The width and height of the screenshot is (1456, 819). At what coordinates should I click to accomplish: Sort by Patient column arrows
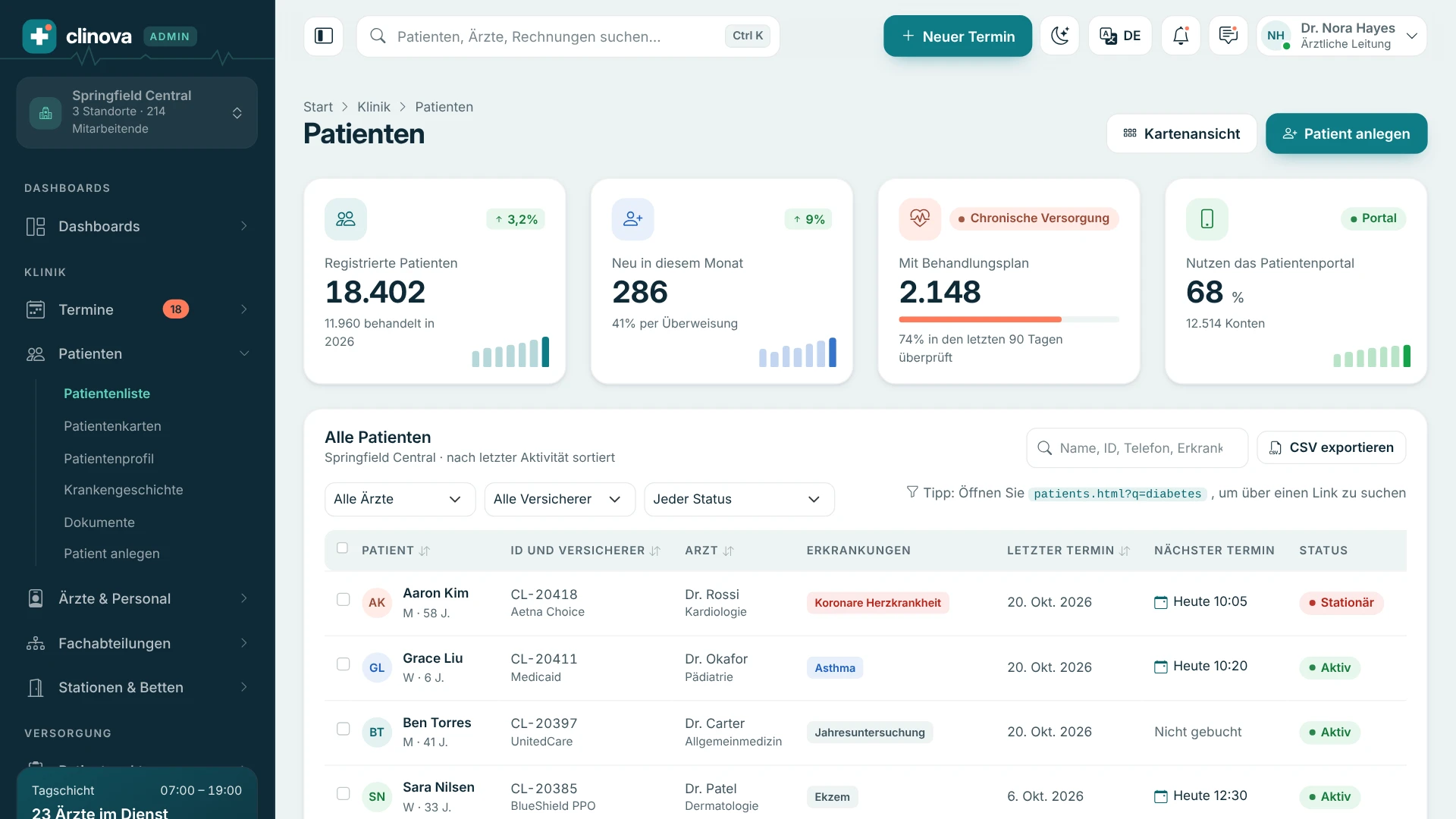(x=425, y=551)
